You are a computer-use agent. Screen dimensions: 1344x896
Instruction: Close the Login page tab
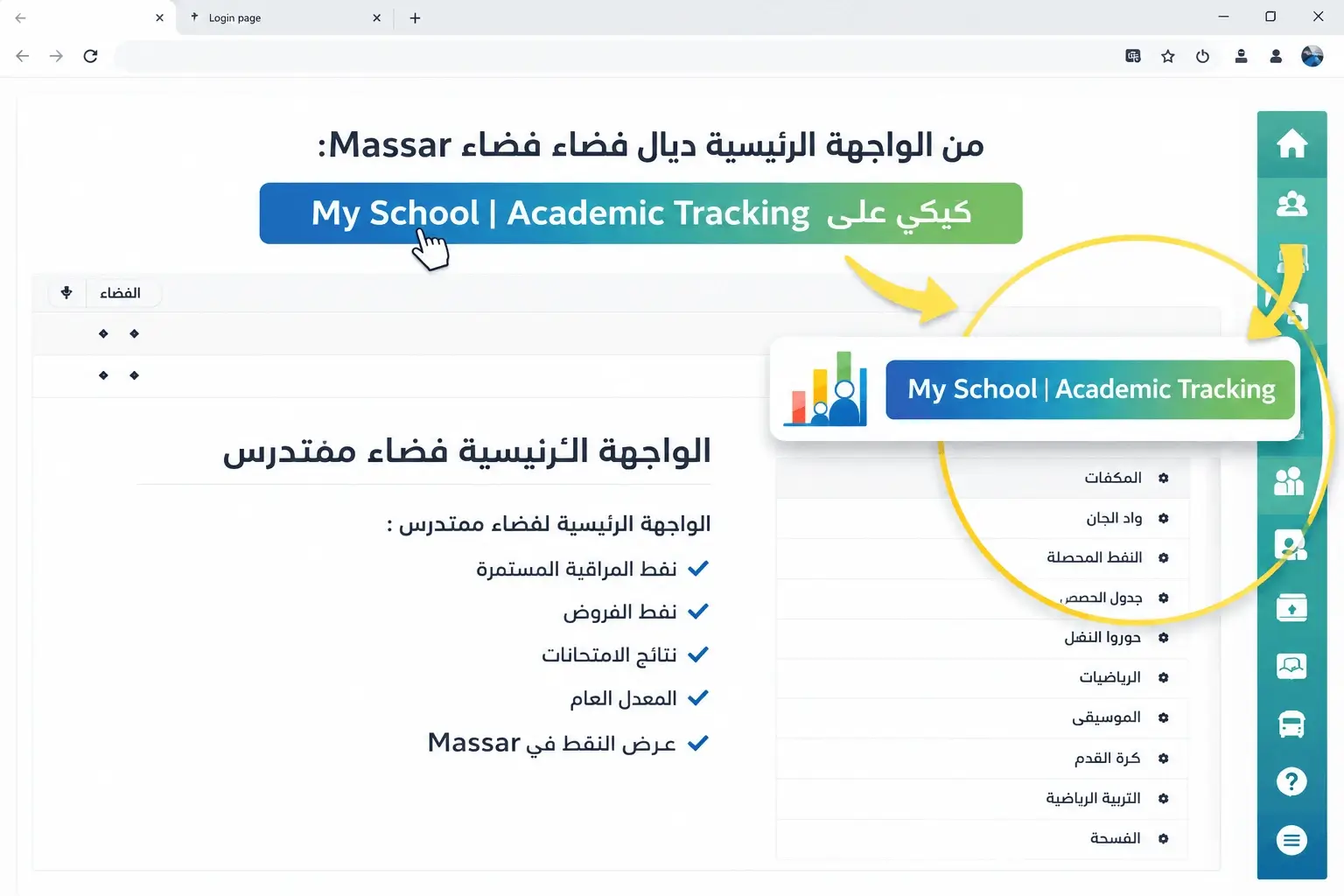377,17
